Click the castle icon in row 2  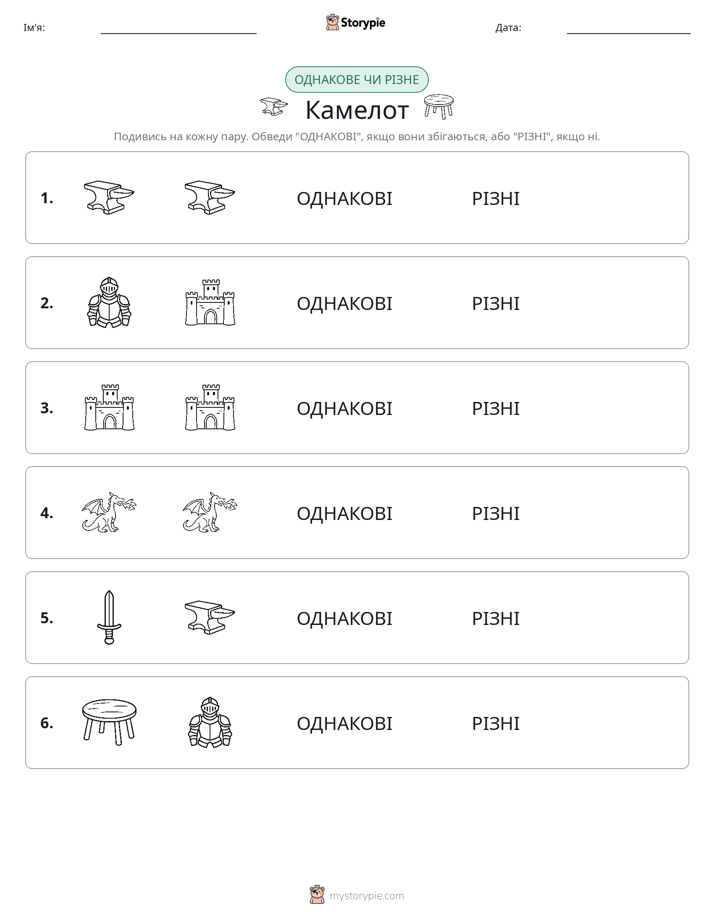(x=210, y=302)
